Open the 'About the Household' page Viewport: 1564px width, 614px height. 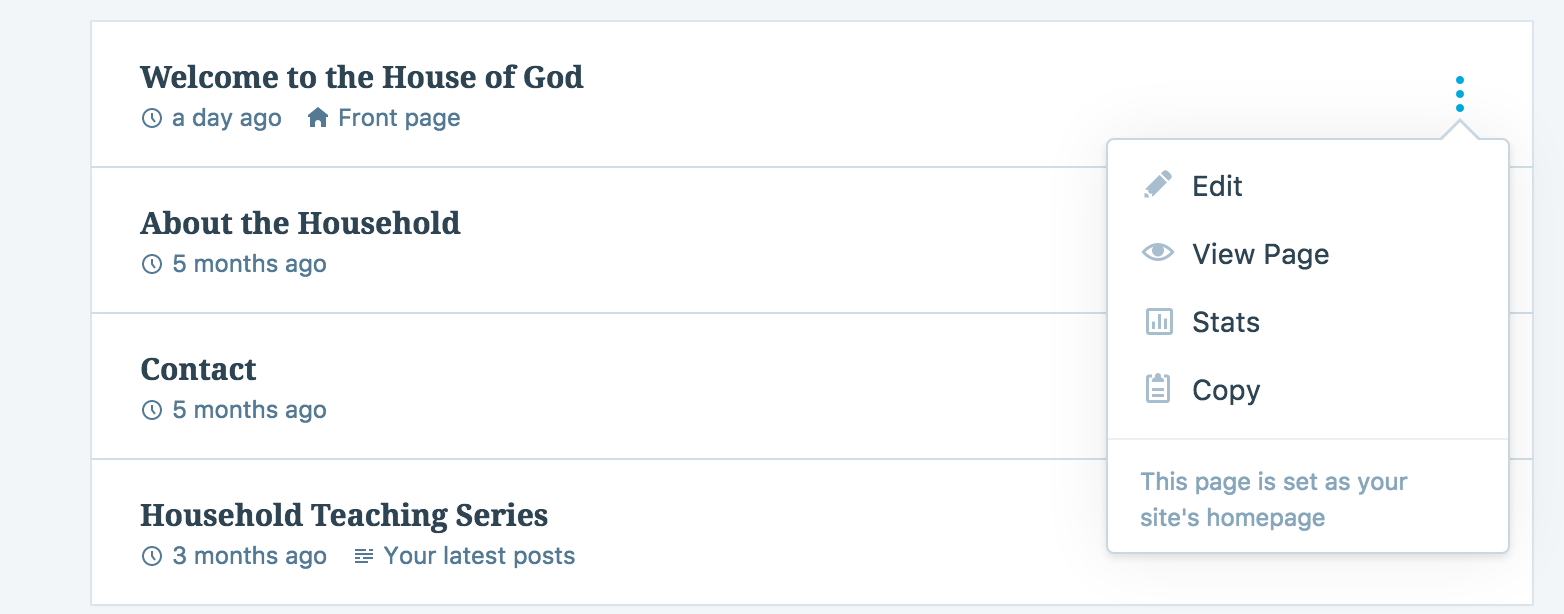click(x=300, y=223)
